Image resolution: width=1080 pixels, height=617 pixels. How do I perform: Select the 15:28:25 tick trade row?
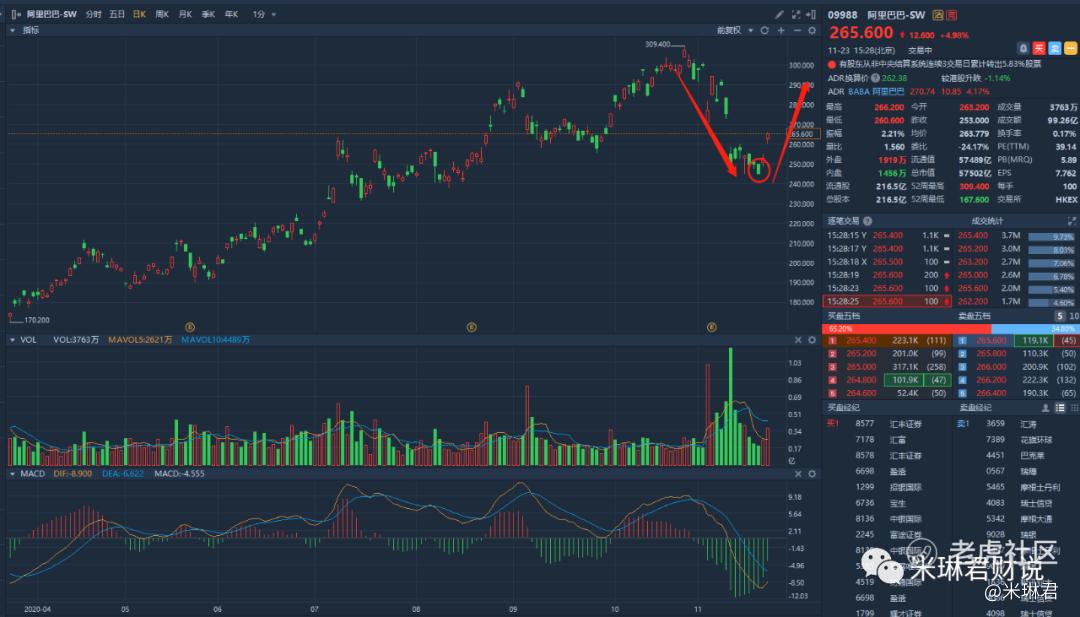[x=887, y=302]
